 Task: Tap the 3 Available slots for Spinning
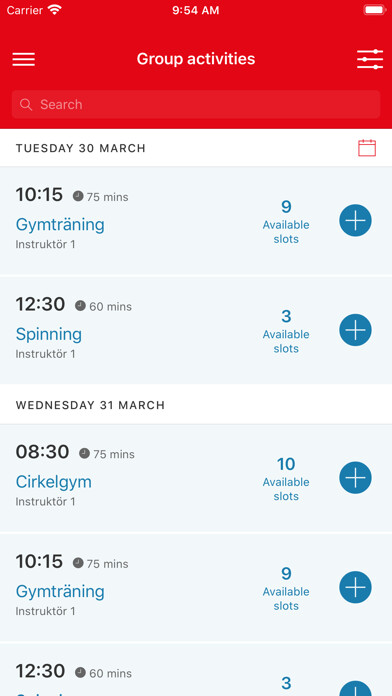click(286, 332)
